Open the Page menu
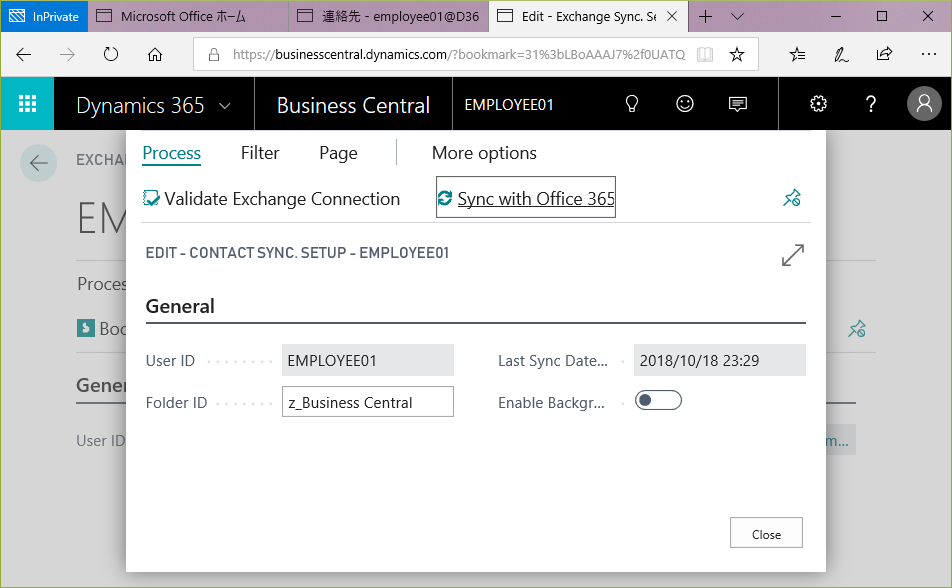The image size is (952, 588). point(338,153)
